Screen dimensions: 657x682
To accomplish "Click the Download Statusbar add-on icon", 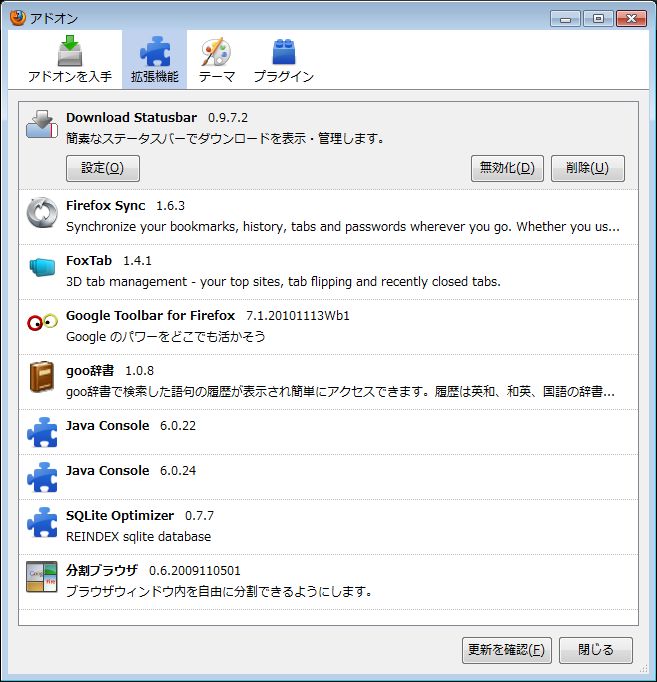I will click(x=42, y=125).
